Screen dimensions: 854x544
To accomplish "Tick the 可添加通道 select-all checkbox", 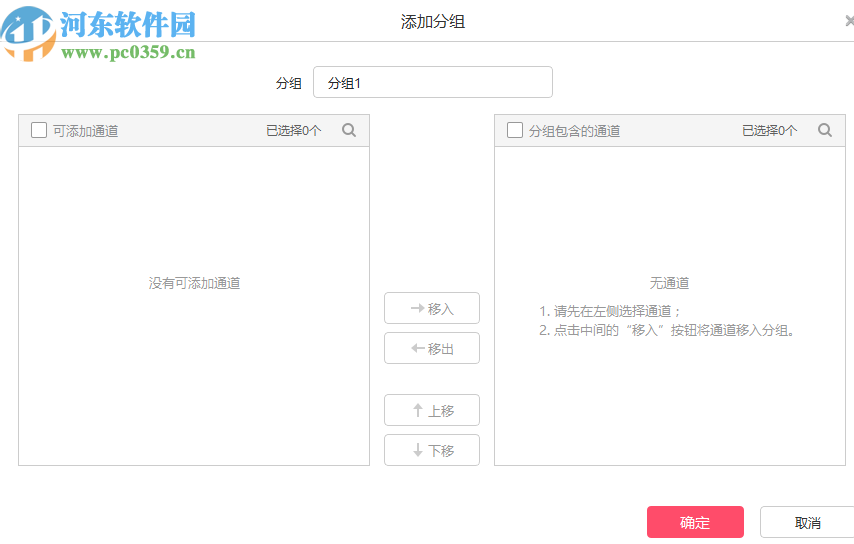I will click(39, 130).
